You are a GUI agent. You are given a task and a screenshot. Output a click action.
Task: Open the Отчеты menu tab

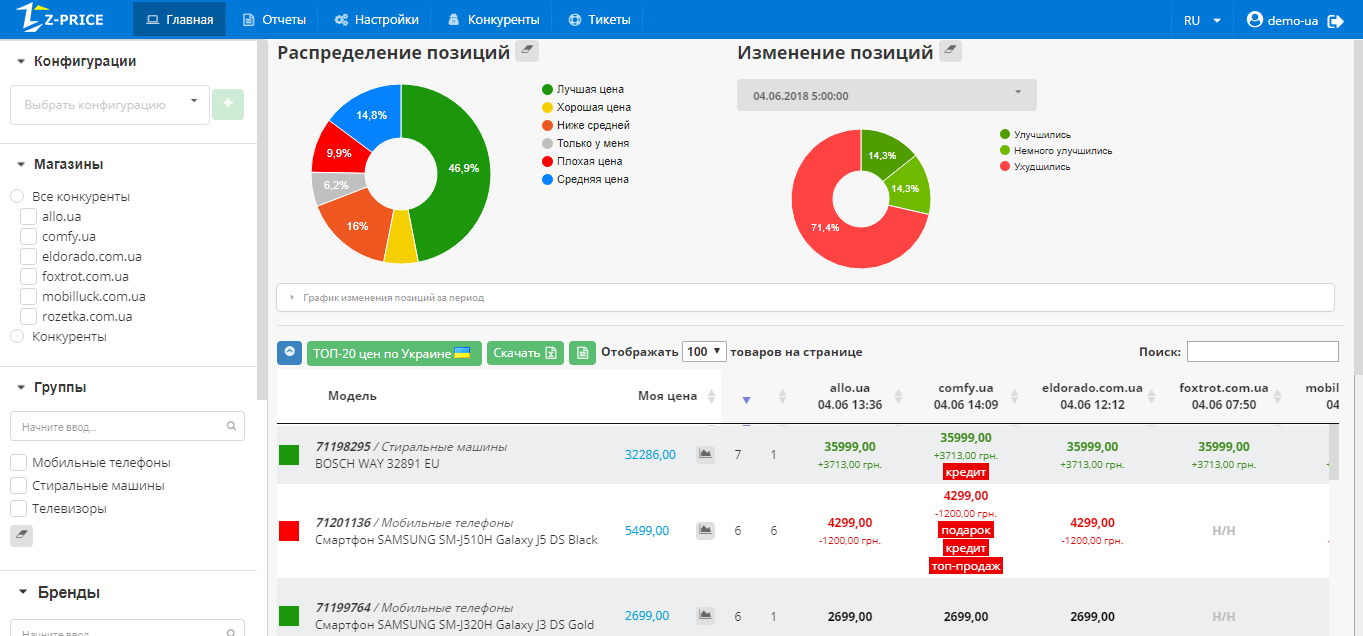click(x=275, y=20)
